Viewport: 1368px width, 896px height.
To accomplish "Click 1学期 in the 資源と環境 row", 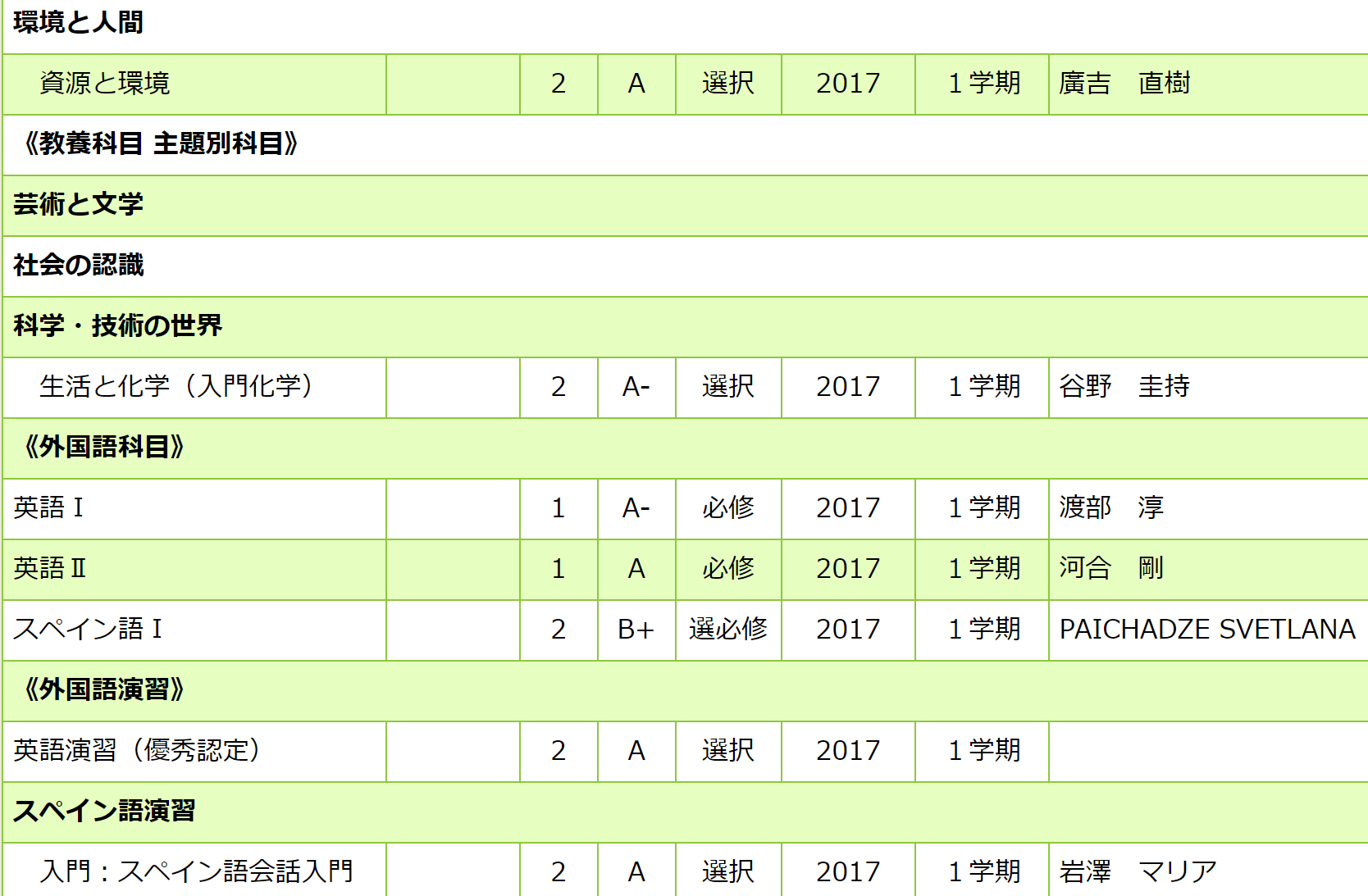I will pos(984,83).
